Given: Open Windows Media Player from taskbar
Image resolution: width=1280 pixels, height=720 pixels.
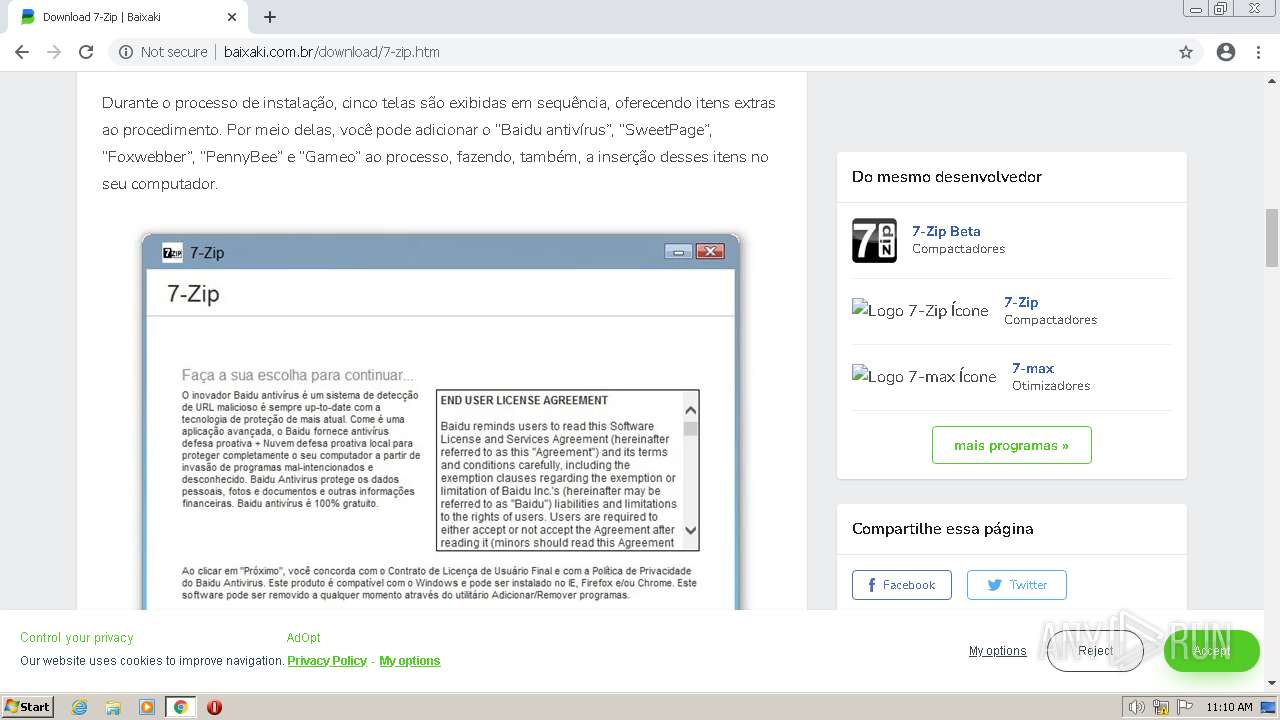Looking at the screenshot, I should [147, 707].
